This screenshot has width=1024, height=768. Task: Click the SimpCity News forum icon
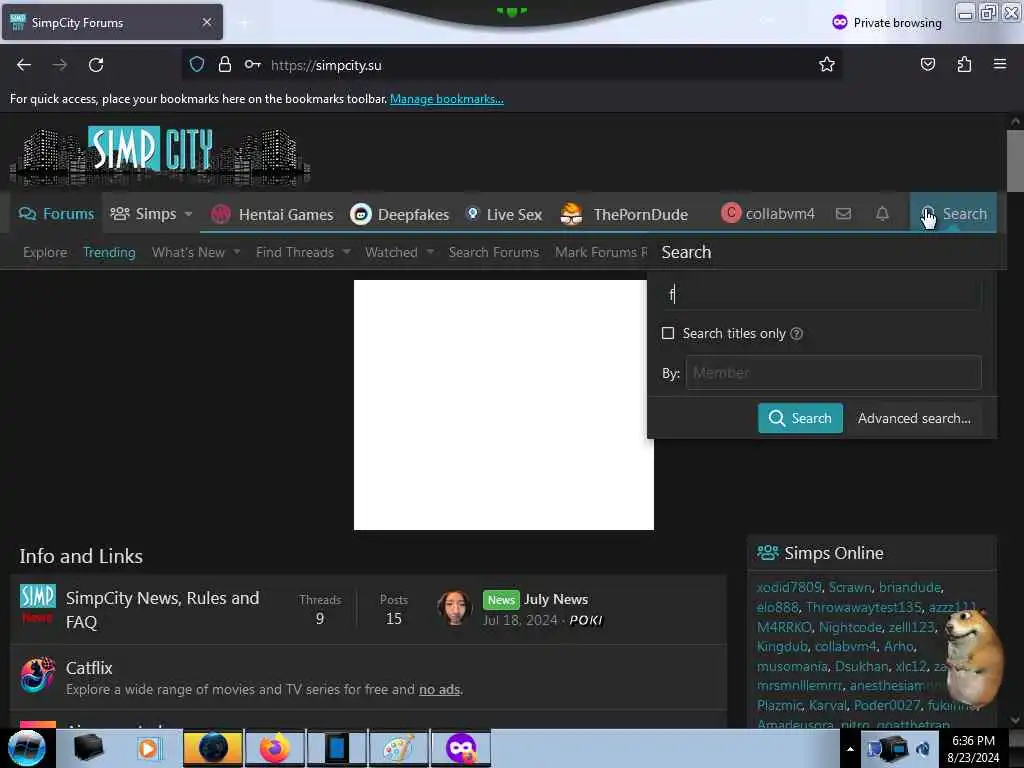pyautogui.click(x=37, y=604)
